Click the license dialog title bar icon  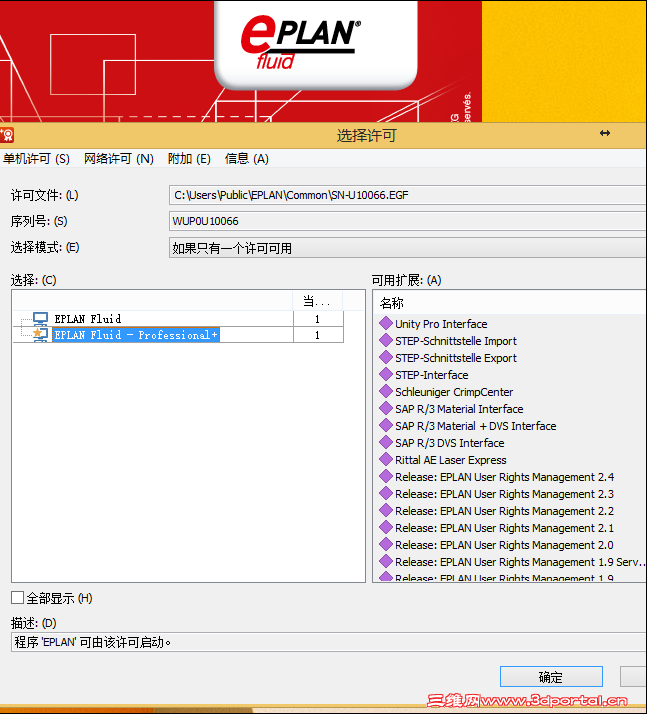(6, 135)
